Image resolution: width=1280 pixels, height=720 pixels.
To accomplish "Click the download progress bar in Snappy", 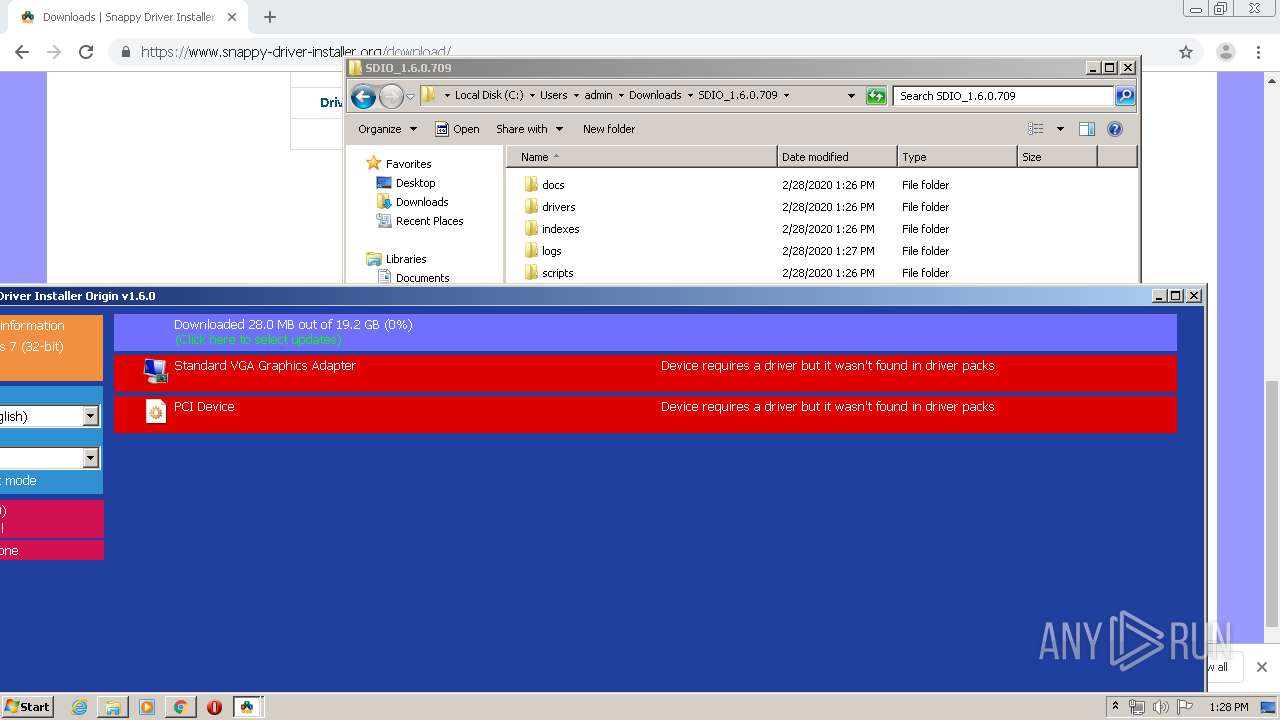I will coord(645,332).
